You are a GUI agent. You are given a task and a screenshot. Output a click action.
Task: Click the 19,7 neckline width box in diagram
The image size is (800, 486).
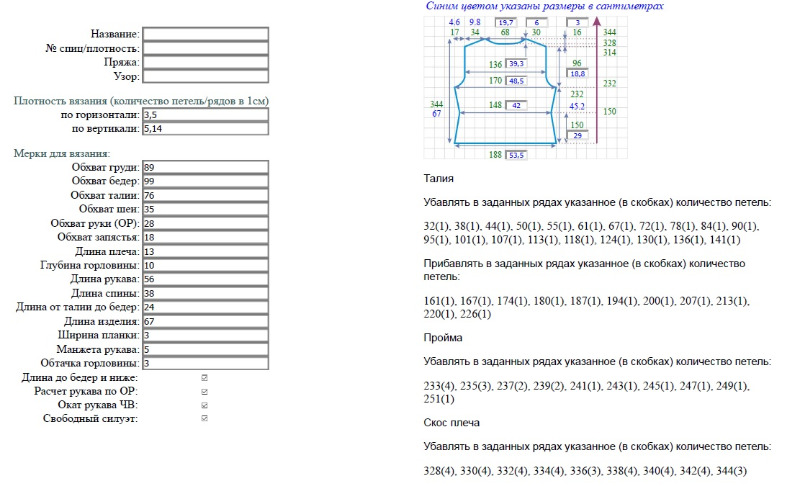pos(506,21)
